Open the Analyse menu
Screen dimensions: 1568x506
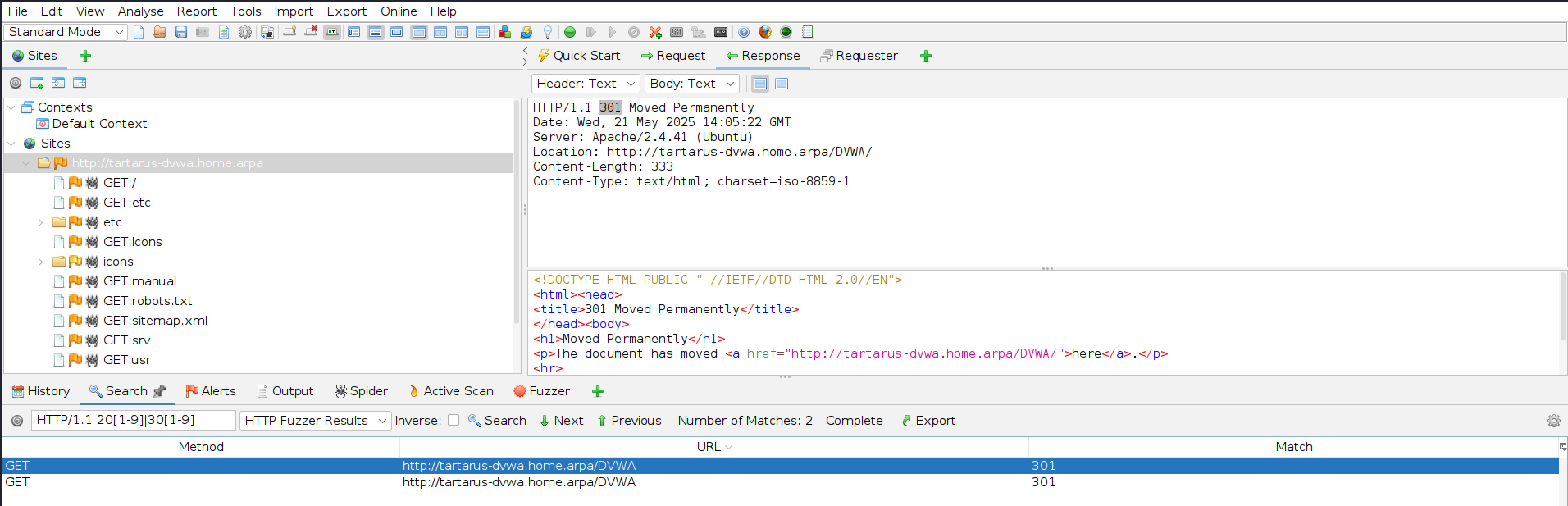[140, 11]
